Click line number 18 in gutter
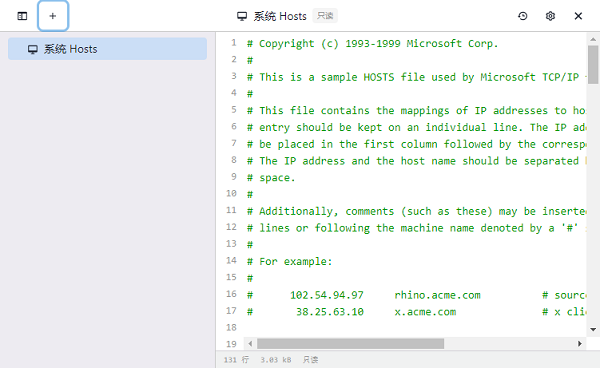The height and width of the screenshot is (368, 600). (x=232, y=327)
